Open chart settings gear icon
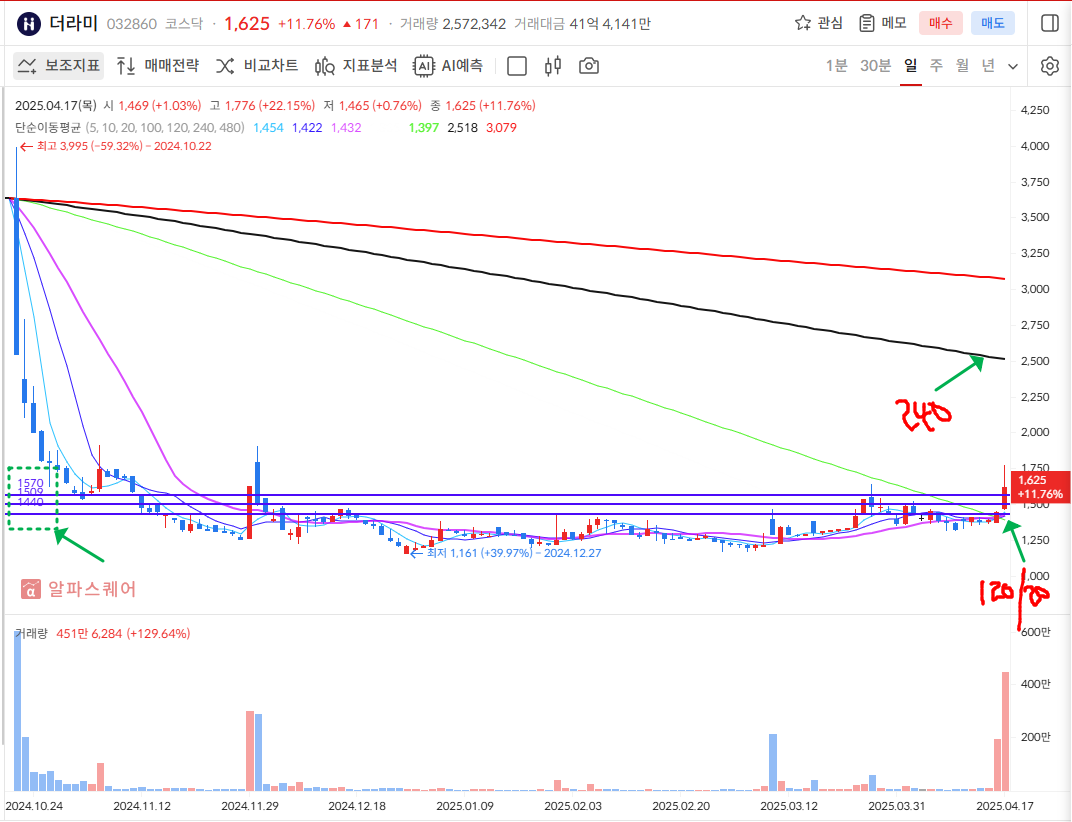This screenshot has height=822, width=1072. click(x=1049, y=66)
